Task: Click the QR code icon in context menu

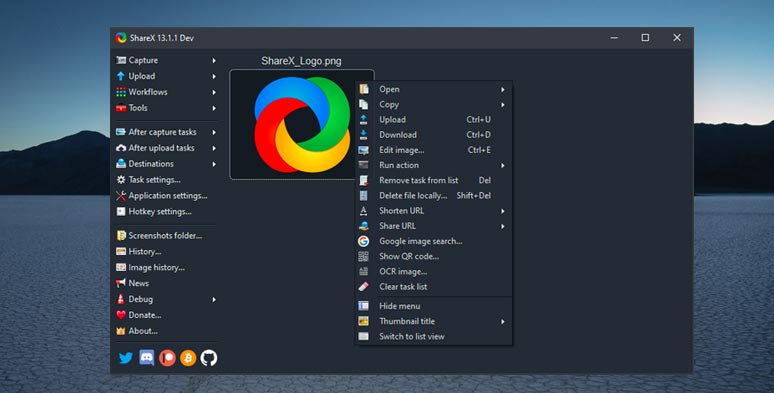Action: pos(363,256)
